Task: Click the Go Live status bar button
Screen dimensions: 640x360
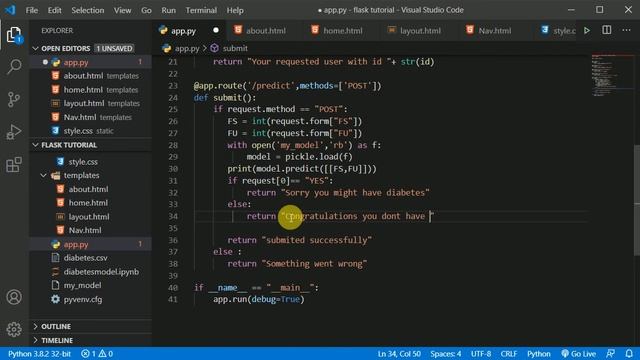Action: (x=578, y=353)
